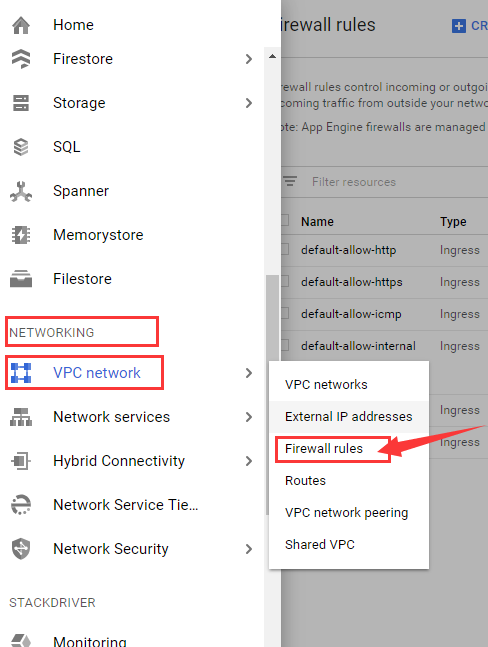Click the Memorystore chip icon
Image resolution: width=488 pixels, height=647 pixels.
[21, 235]
